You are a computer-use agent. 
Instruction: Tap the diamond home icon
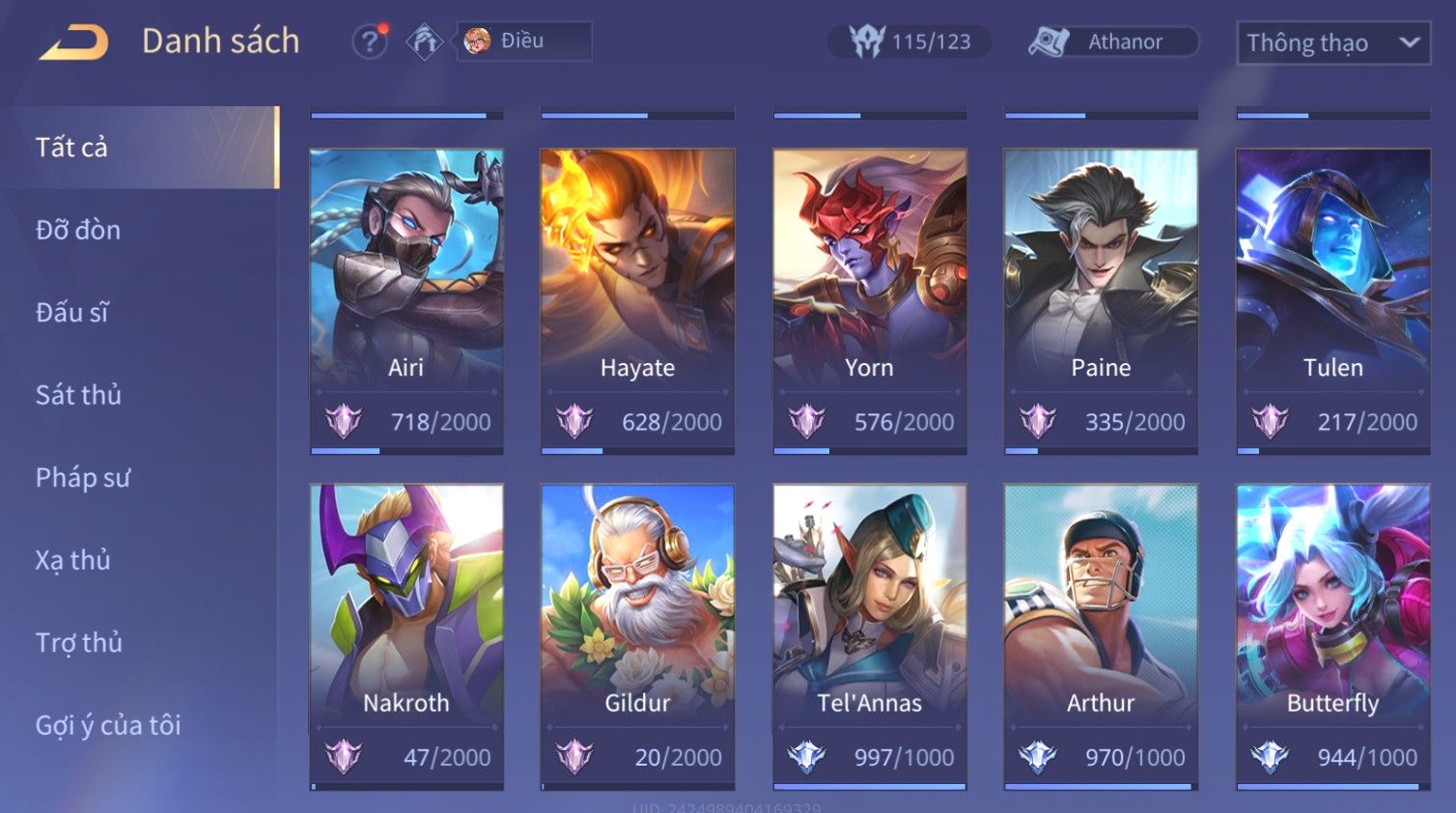[x=424, y=42]
